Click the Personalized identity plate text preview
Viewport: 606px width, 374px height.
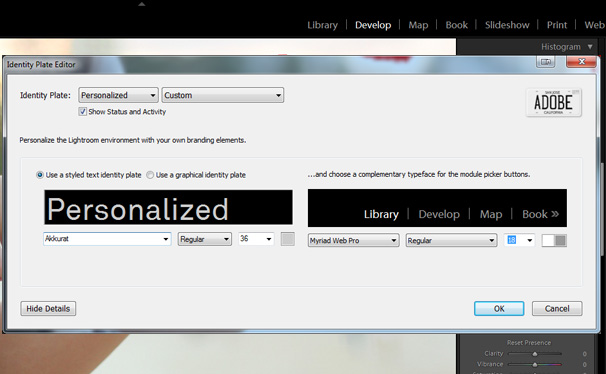click(x=168, y=207)
